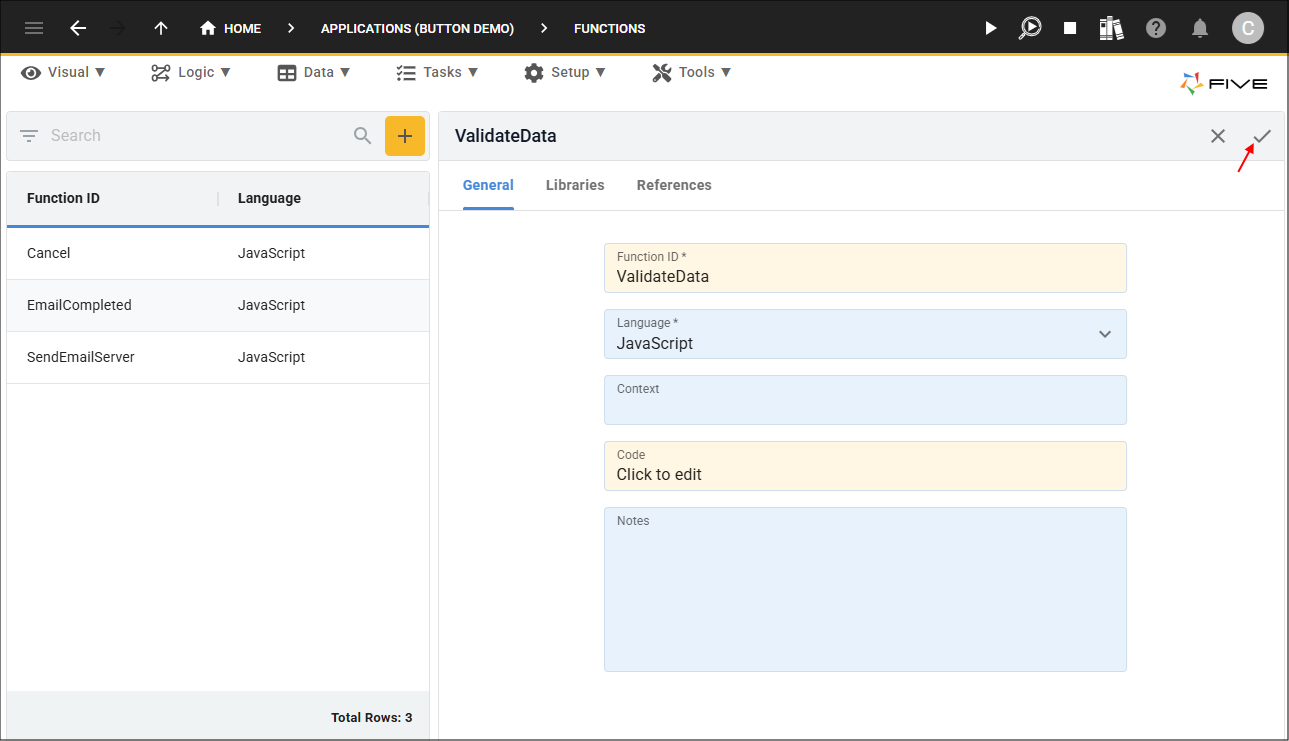Open the Visual menu
The height and width of the screenshot is (741, 1289).
pyautogui.click(x=63, y=72)
